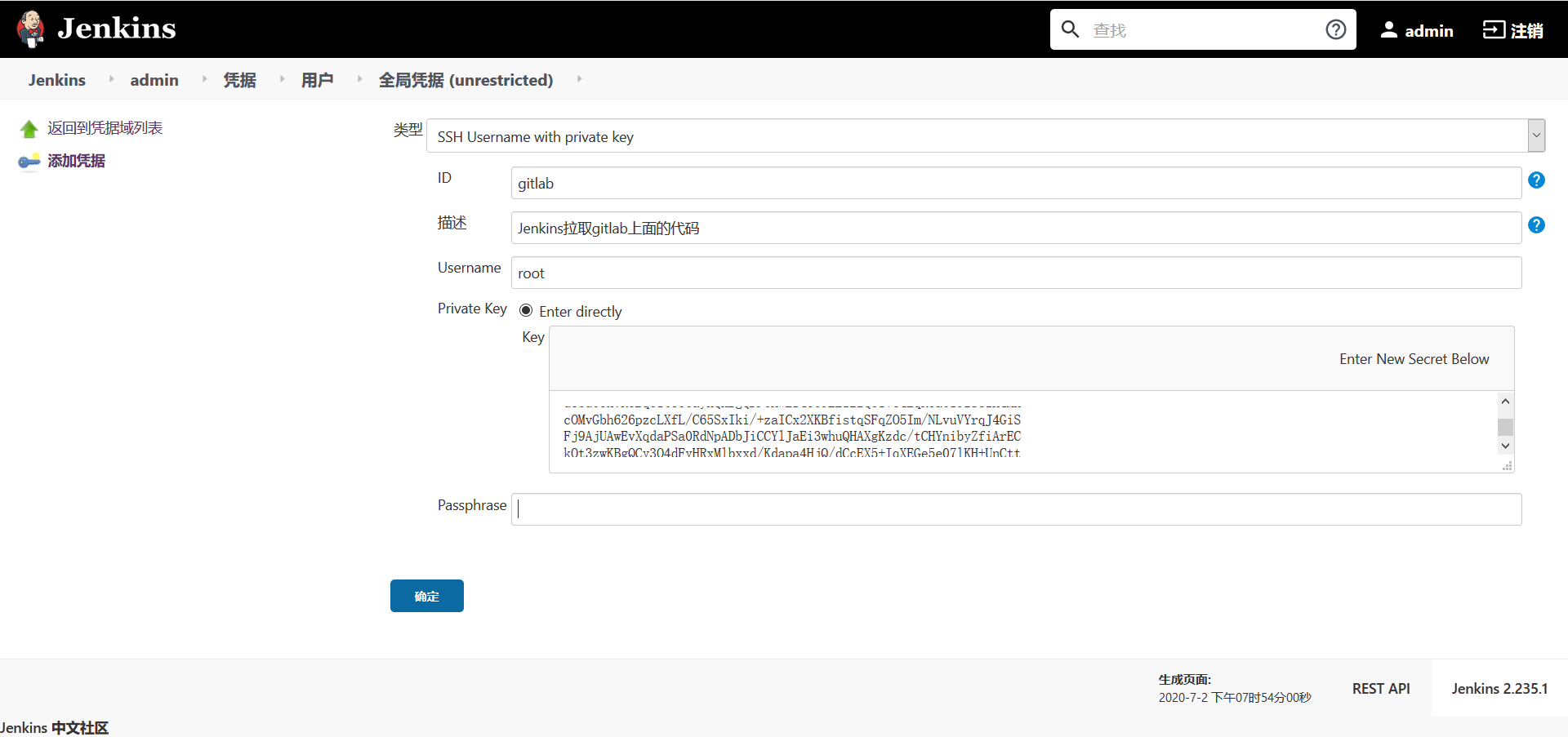Click the green up-arrow back icon
The image size is (1568, 737).
tap(29, 129)
